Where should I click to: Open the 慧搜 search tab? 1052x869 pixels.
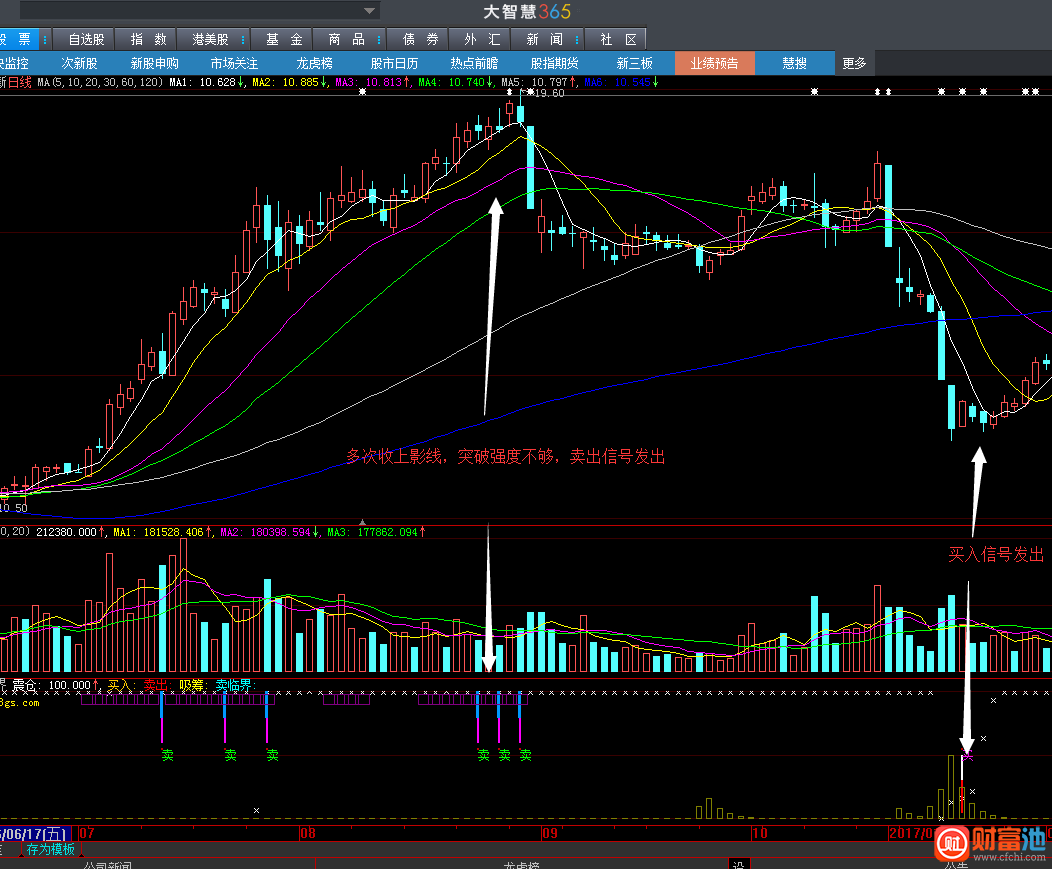coord(794,63)
